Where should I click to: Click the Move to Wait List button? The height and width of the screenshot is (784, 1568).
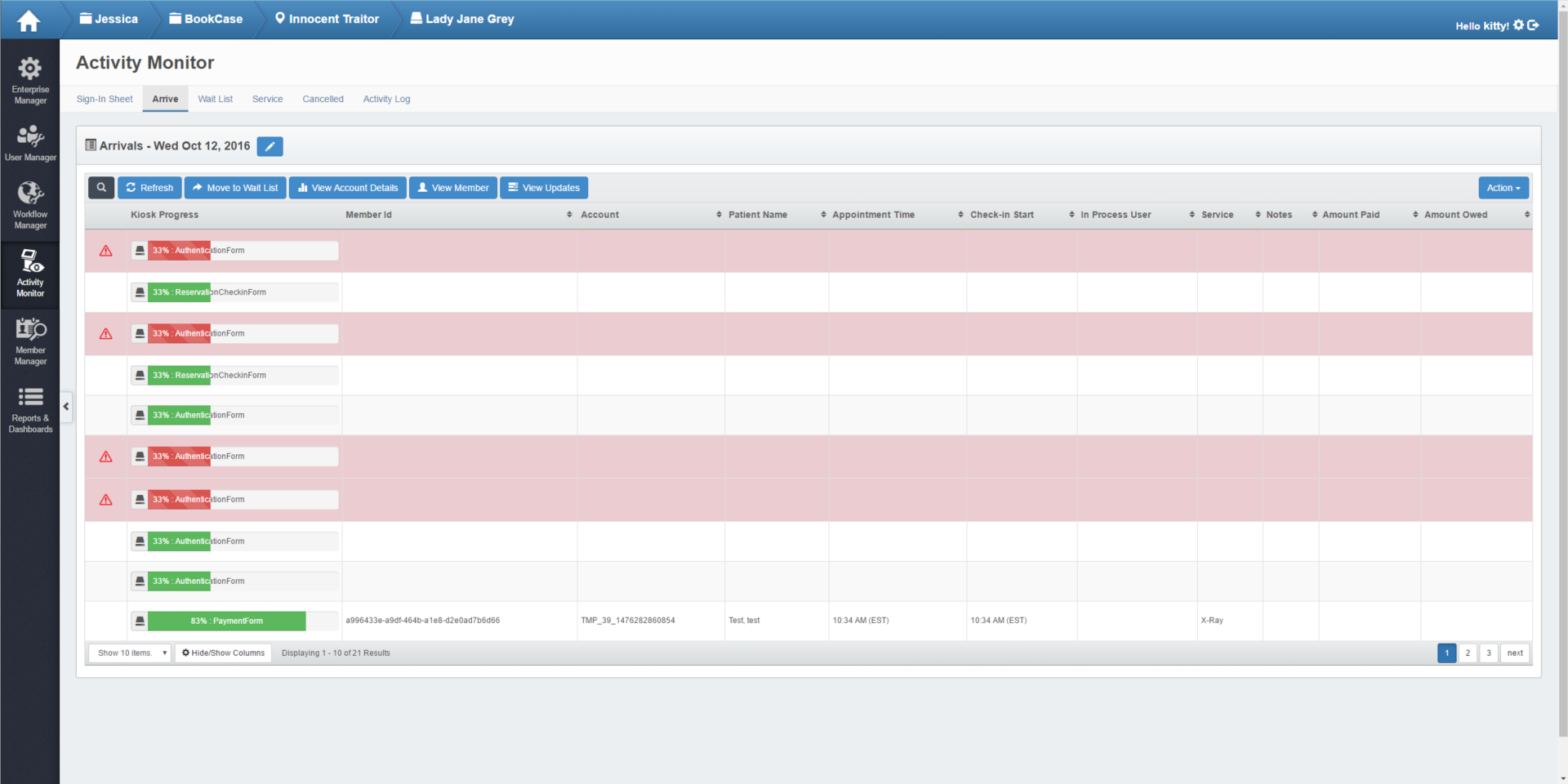click(235, 188)
